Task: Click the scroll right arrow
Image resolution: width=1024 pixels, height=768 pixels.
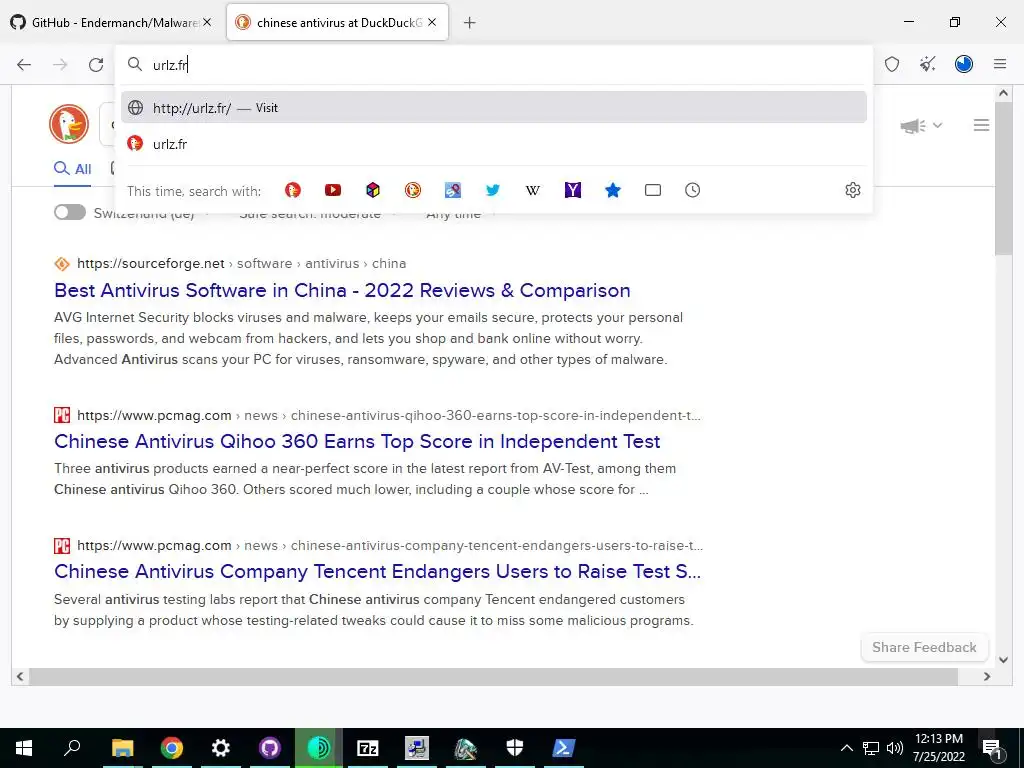Action: click(x=987, y=677)
